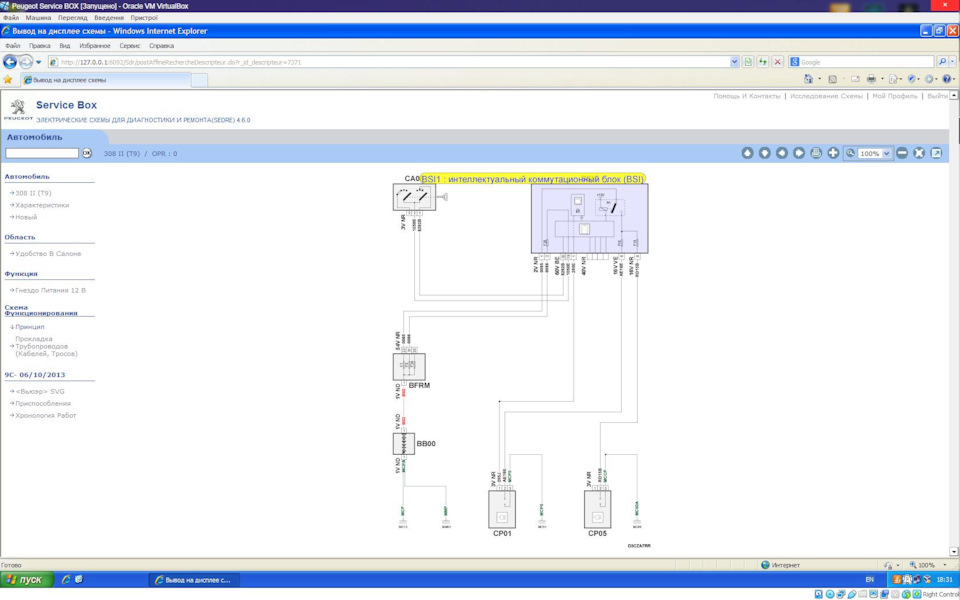Open IE 'Сервис' menu

coord(130,46)
